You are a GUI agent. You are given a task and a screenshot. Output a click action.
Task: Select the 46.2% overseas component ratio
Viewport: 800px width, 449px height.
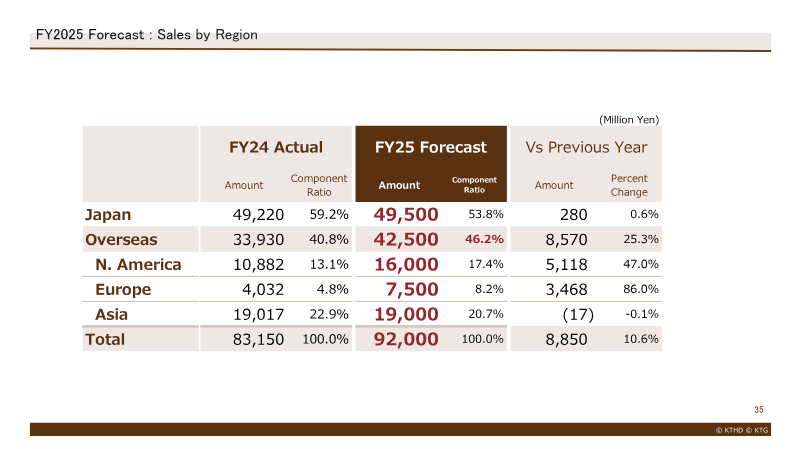click(x=484, y=239)
